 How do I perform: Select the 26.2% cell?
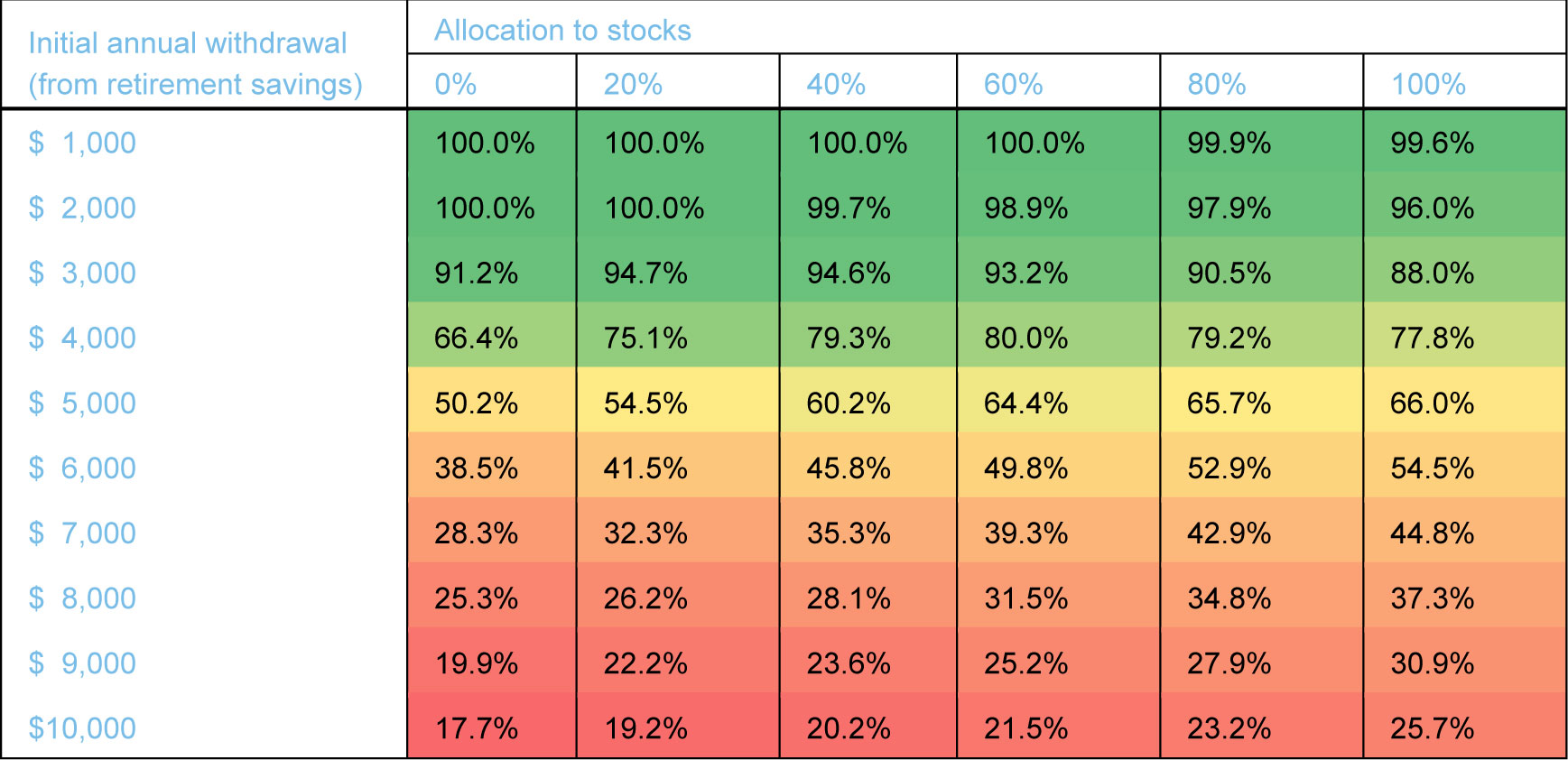tap(645, 598)
